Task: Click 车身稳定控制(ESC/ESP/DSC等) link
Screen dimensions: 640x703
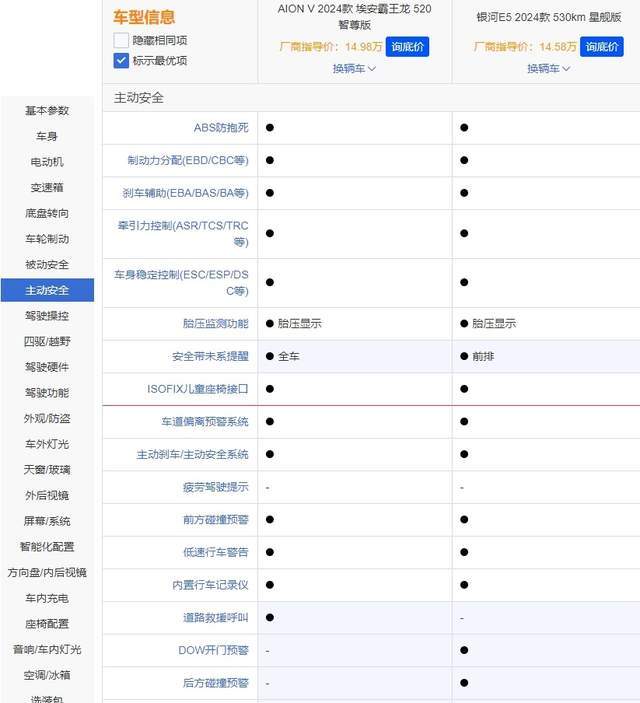Action: click(181, 282)
